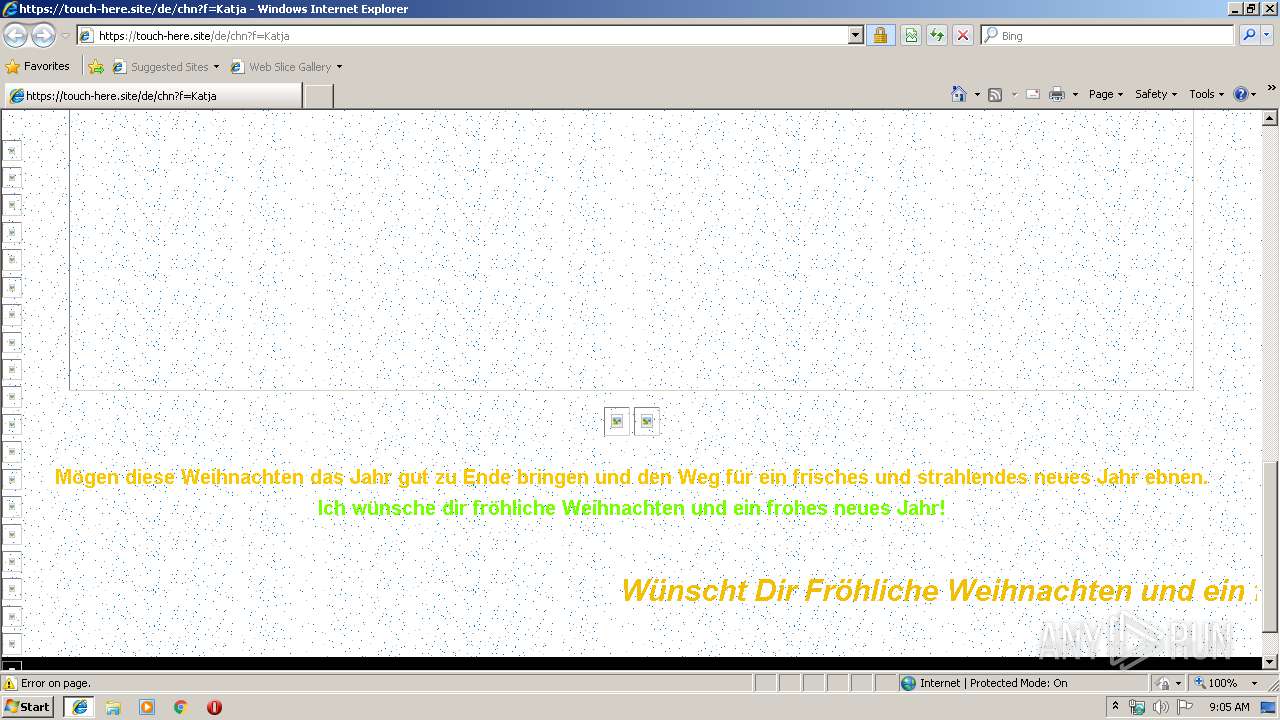Open the recent pages dropdown arrow
1280x720 pixels.
click(x=65, y=36)
